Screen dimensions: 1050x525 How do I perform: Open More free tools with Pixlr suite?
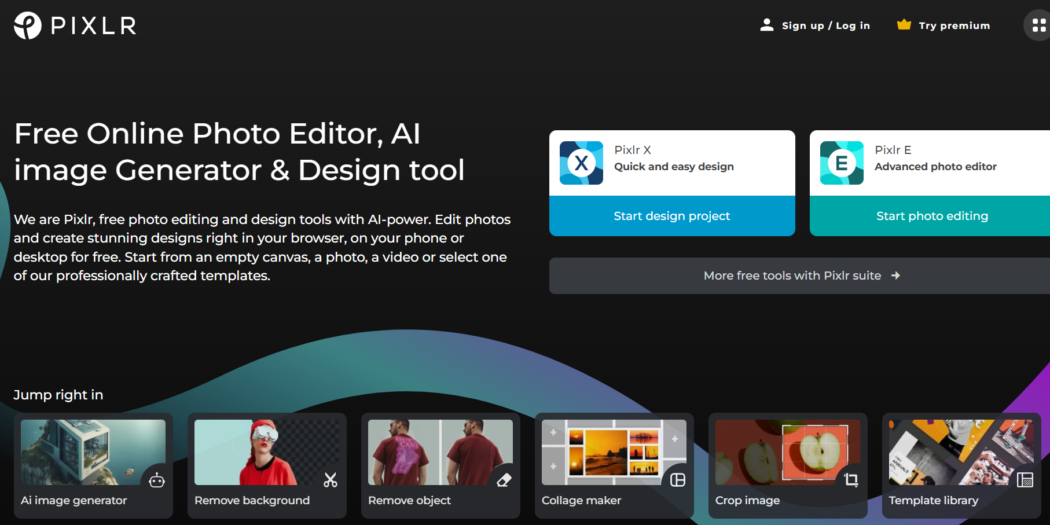click(x=800, y=275)
